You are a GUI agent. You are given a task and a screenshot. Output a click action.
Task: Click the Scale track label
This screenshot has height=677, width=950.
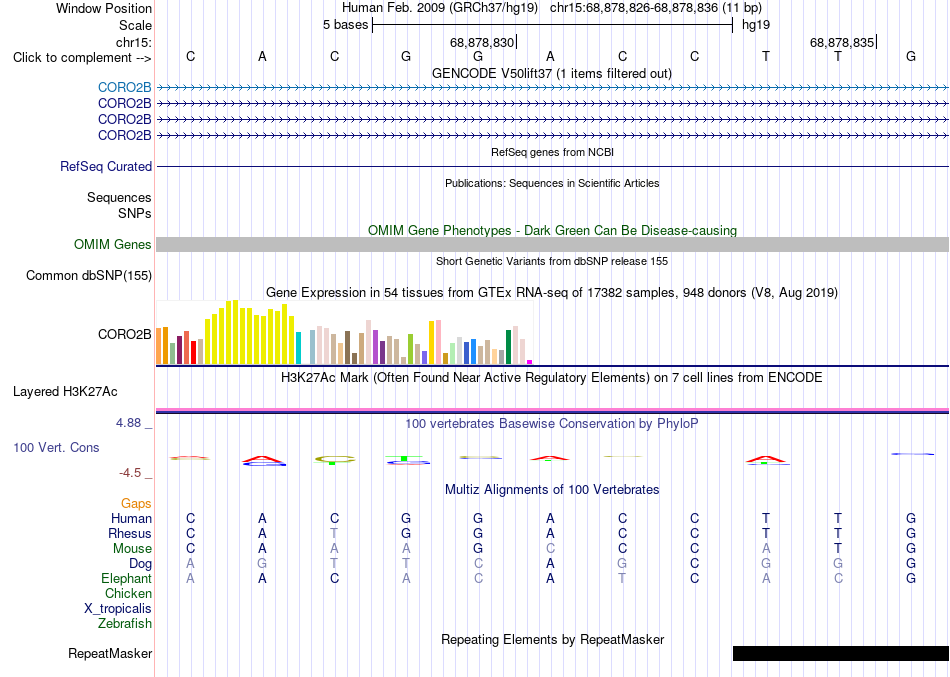(135, 25)
